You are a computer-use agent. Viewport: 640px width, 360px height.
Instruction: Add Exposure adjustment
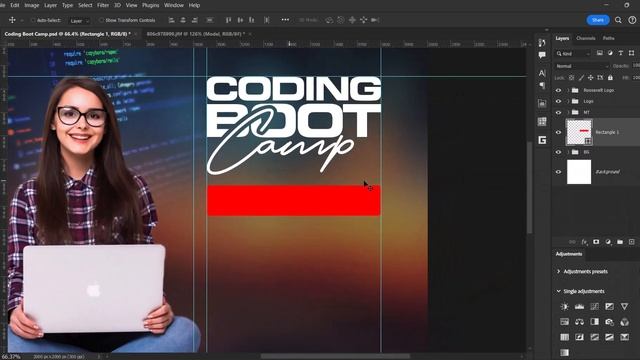pyautogui.click(x=609, y=307)
